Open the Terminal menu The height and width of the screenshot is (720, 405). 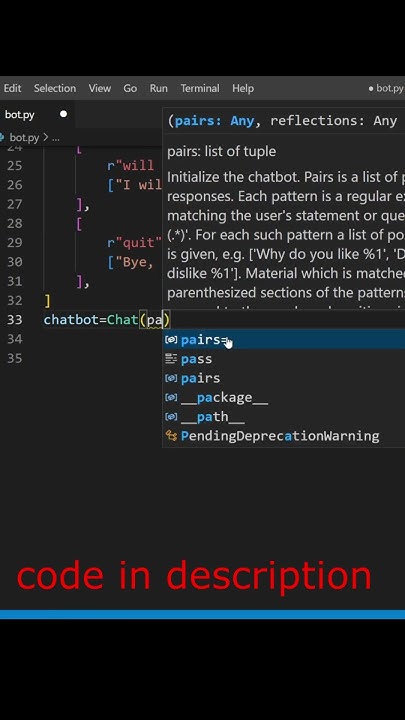coord(200,88)
